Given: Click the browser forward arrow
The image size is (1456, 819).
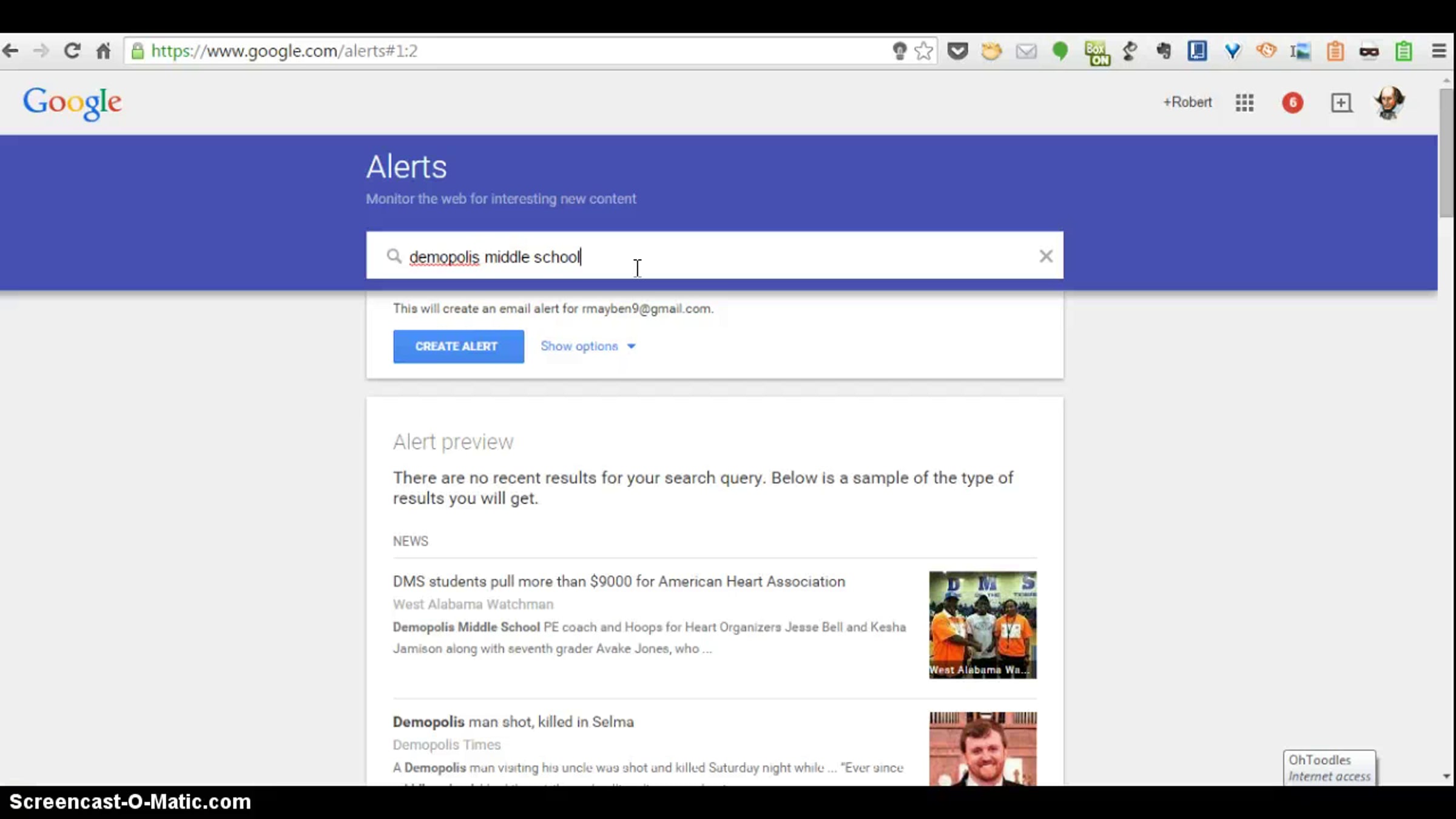Looking at the screenshot, I should (41, 51).
